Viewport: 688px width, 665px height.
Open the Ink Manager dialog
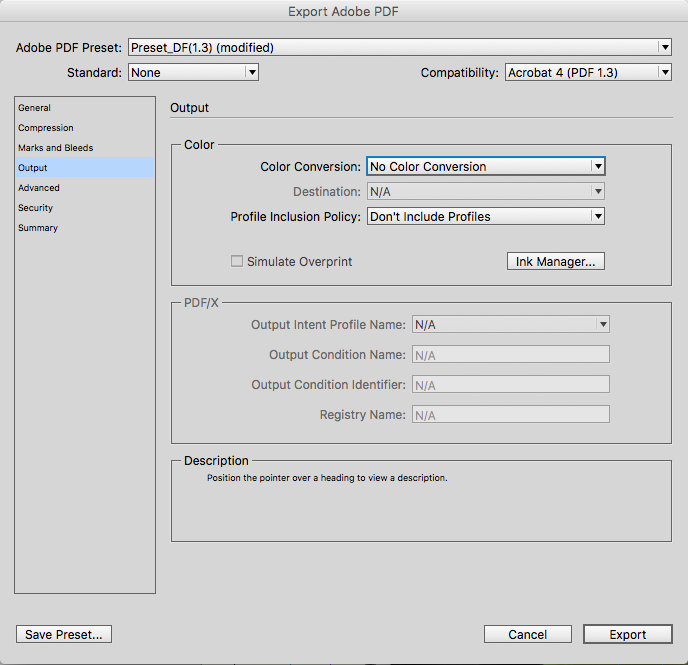(x=555, y=261)
